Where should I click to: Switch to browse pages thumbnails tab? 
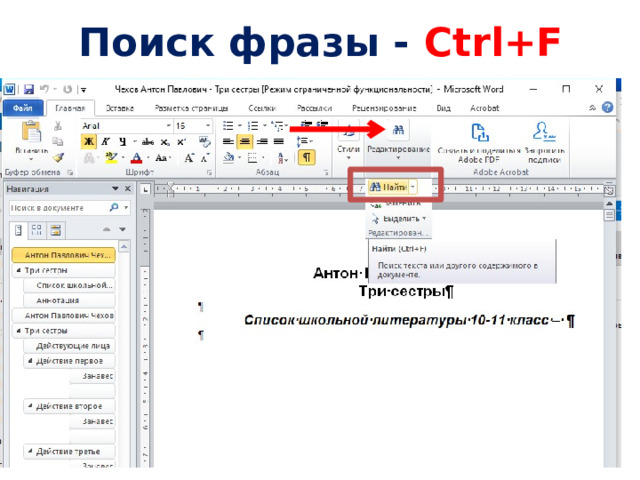37,231
